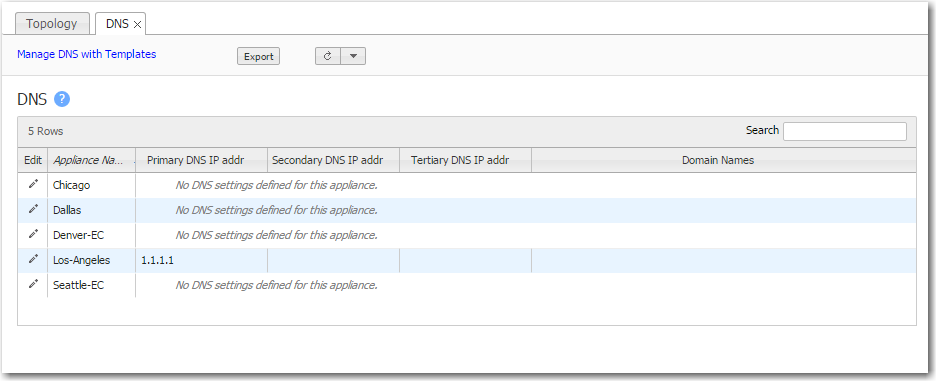This screenshot has width=936, height=381.
Task: Click Seattle-EC's No DNS settings defined message
Action: [276, 285]
